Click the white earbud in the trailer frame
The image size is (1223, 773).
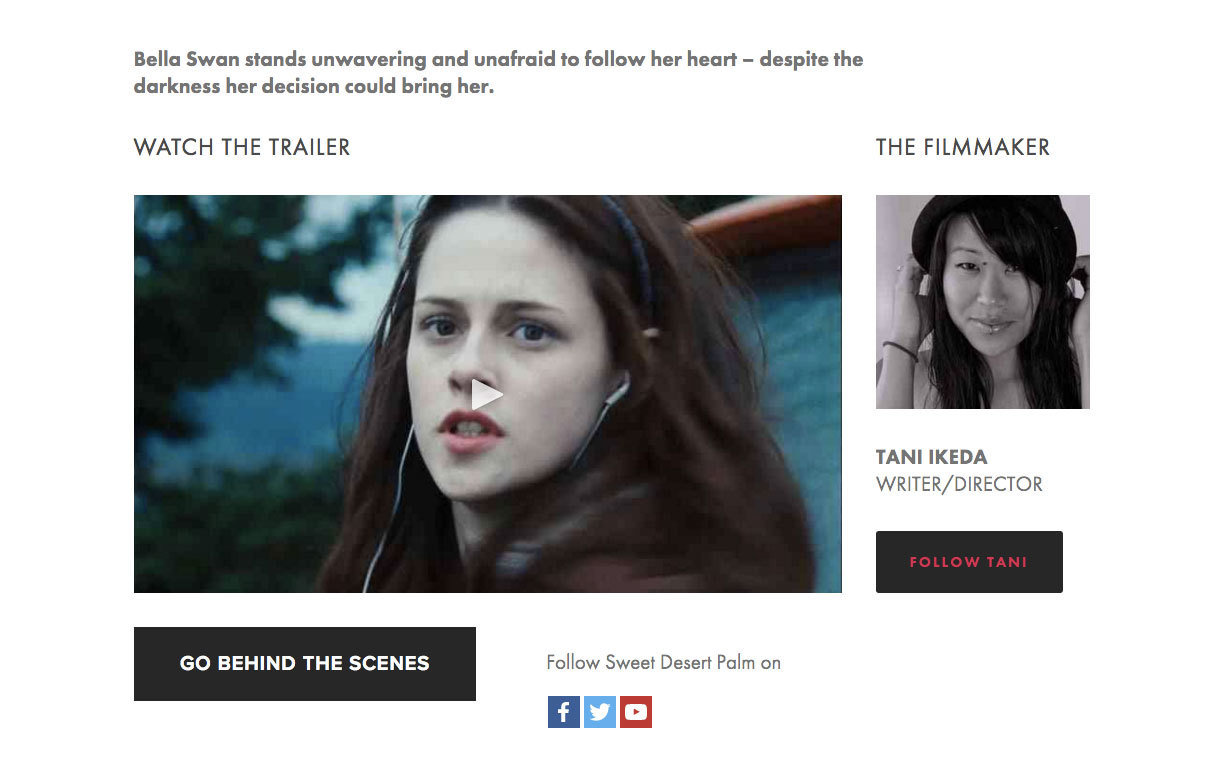click(x=618, y=389)
